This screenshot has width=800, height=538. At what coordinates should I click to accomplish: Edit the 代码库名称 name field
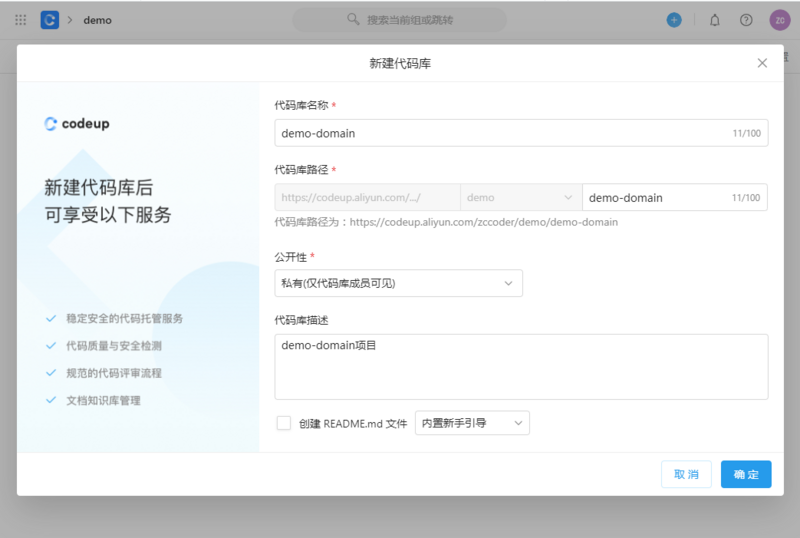point(521,133)
